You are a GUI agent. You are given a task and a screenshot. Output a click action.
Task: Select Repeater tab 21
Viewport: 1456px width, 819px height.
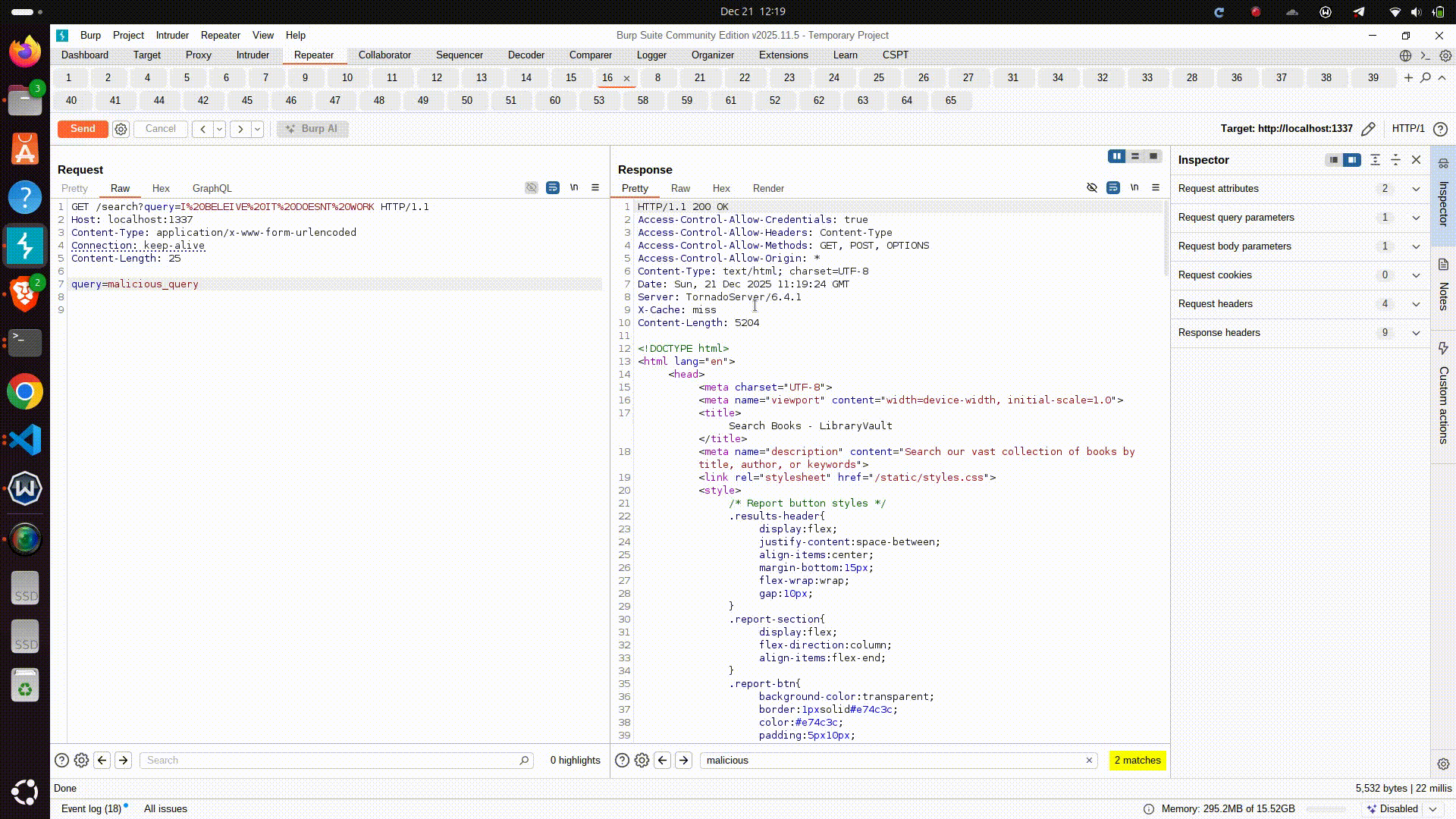[699, 78]
